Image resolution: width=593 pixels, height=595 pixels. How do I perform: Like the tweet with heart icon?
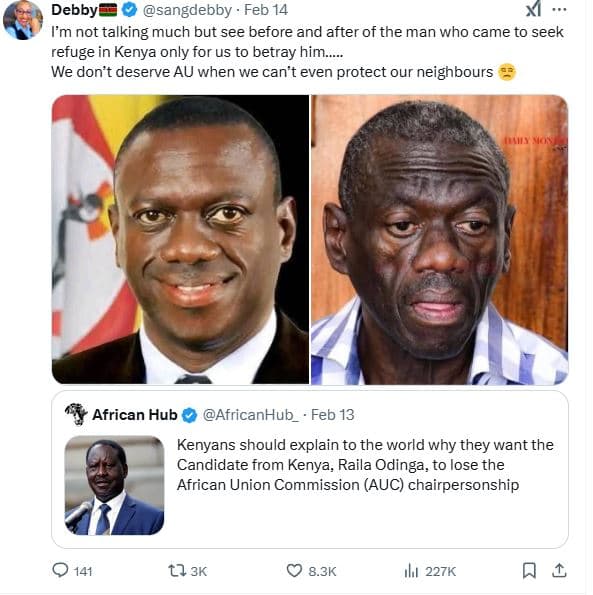294,570
